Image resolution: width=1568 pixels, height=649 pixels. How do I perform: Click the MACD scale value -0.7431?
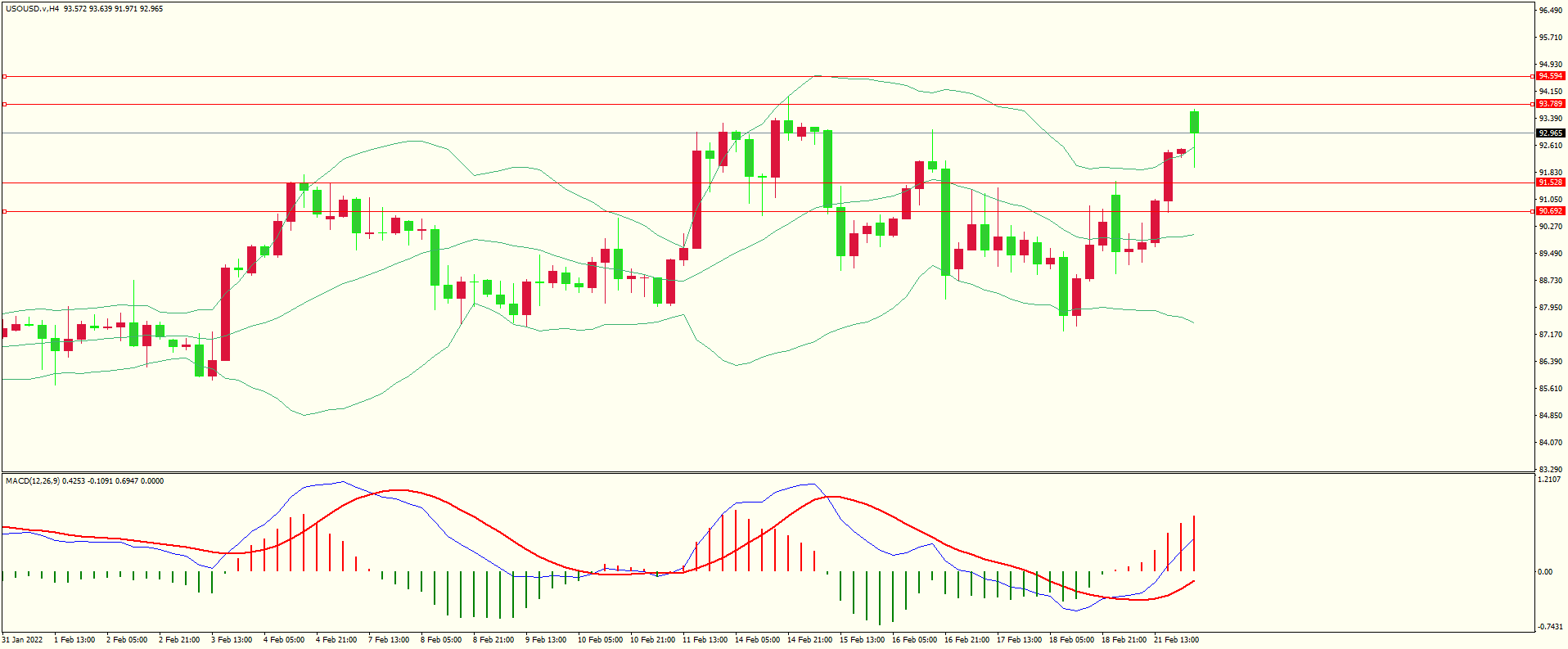pos(1549,627)
